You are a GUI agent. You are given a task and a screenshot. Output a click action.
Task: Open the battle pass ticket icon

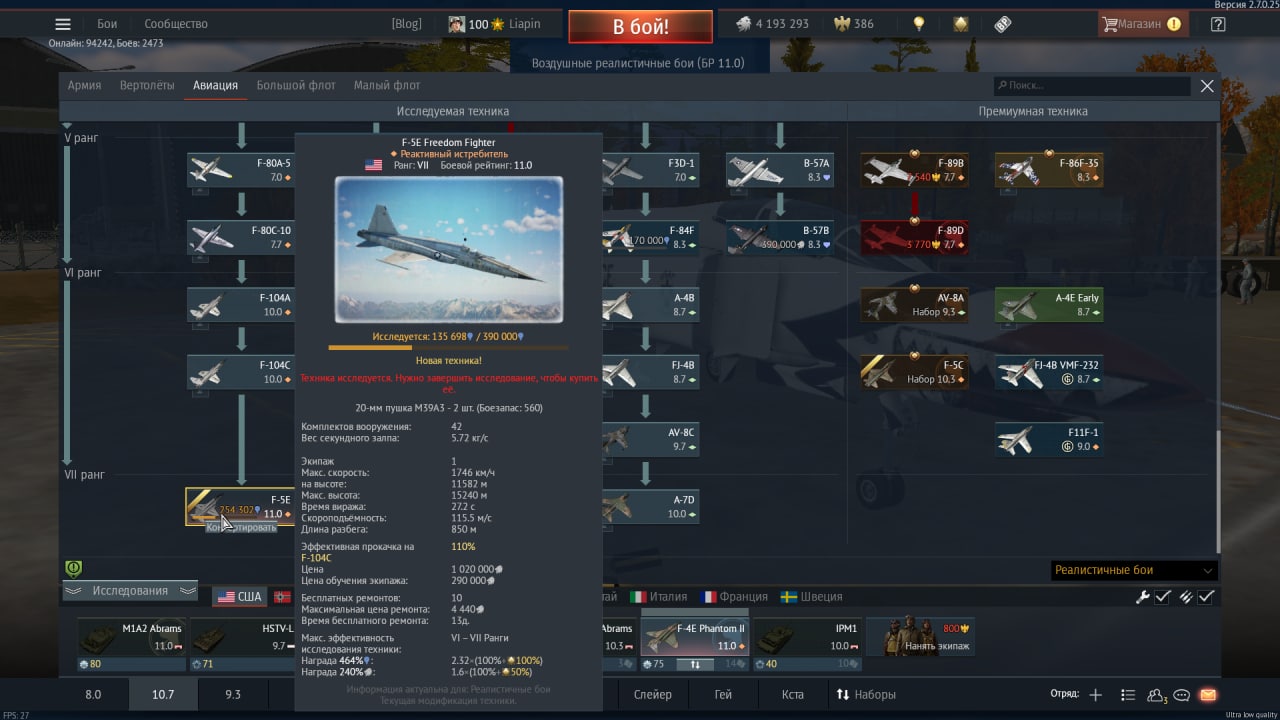1002,24
